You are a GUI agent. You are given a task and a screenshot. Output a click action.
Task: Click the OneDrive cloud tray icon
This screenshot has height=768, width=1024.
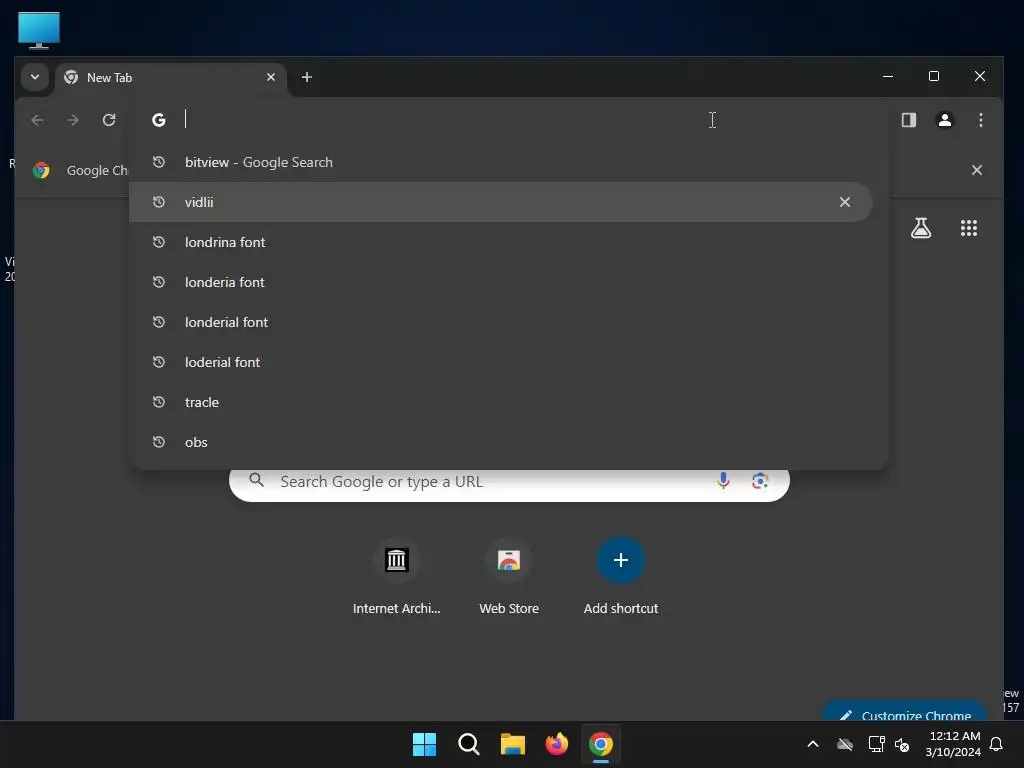[845, 744]
